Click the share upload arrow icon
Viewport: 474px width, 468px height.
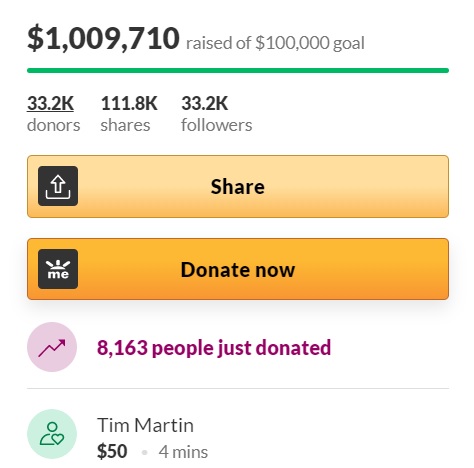click(58, 186)
